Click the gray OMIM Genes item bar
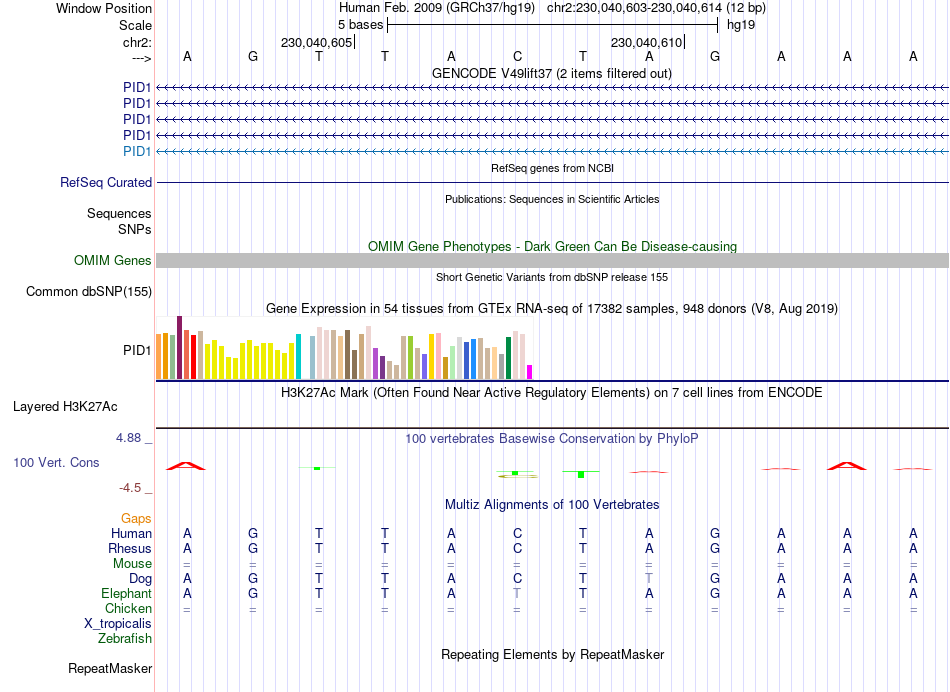The width and height of the screenshot is (950, 692). tap(552, 261)
